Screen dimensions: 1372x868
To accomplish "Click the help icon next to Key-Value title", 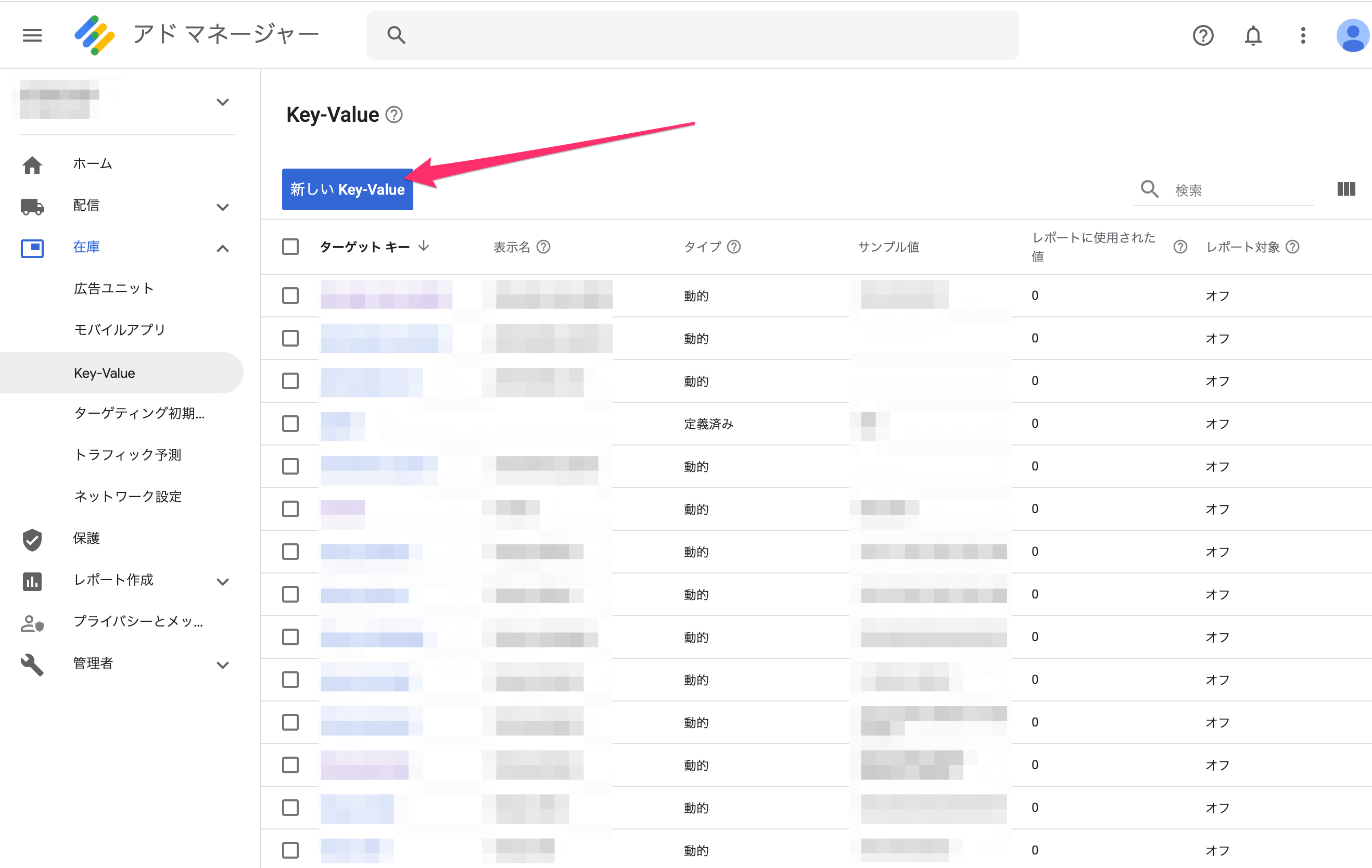I will (x=393, y=114).
